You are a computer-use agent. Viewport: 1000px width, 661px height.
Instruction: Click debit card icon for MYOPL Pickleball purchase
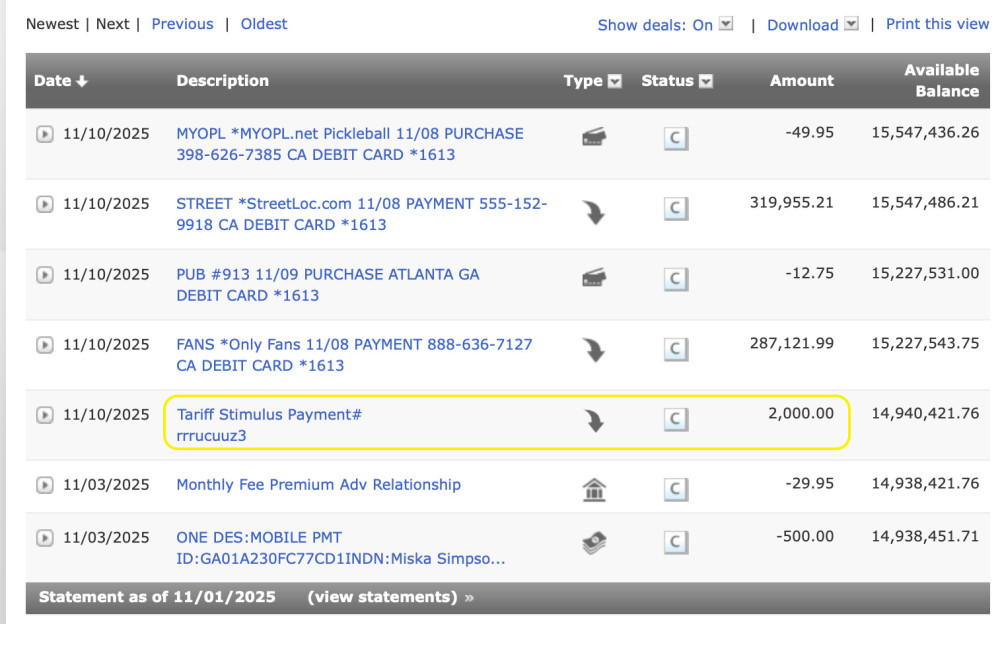tap(594, 138)
